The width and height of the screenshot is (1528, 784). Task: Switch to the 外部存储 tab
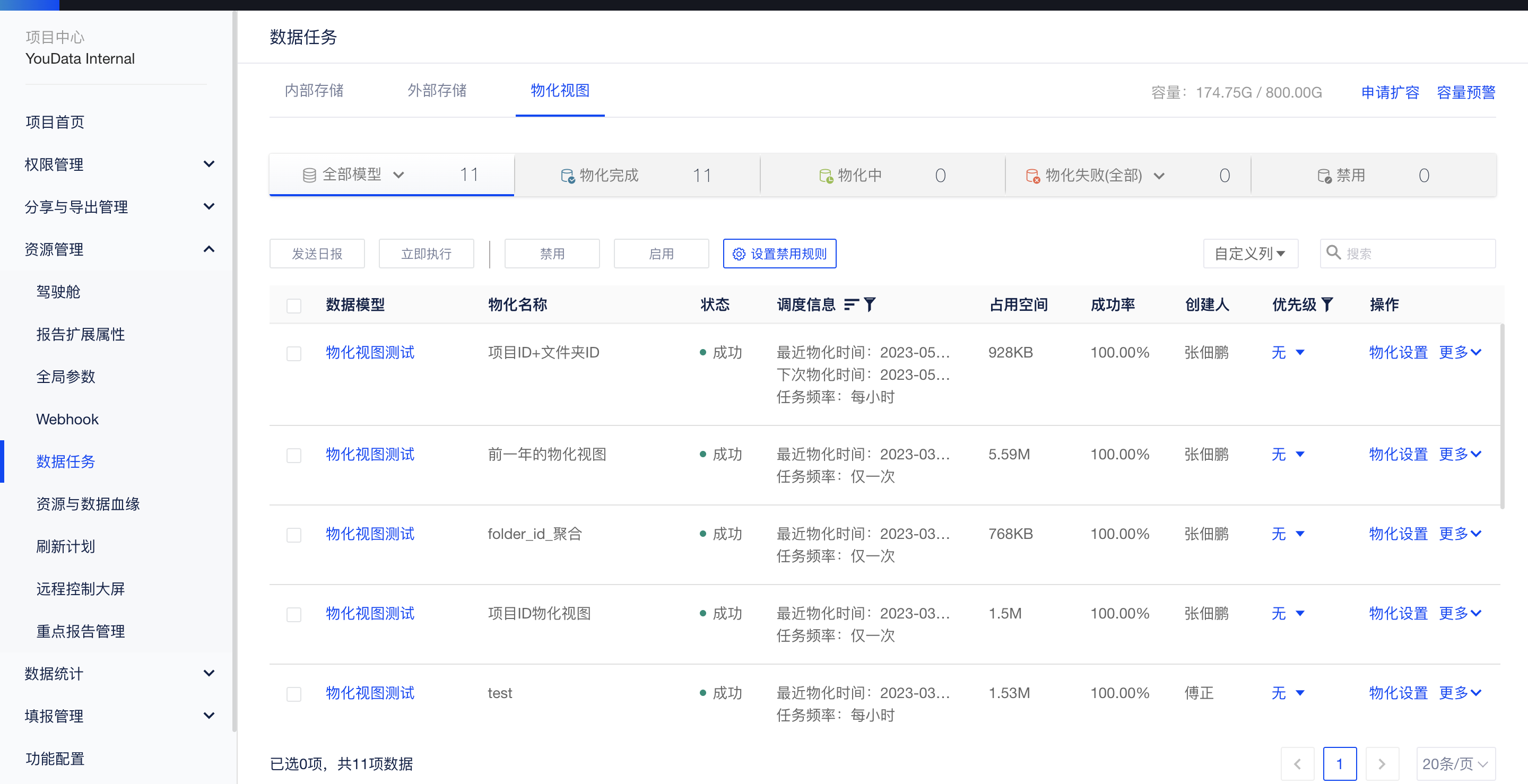pos(437,91)
